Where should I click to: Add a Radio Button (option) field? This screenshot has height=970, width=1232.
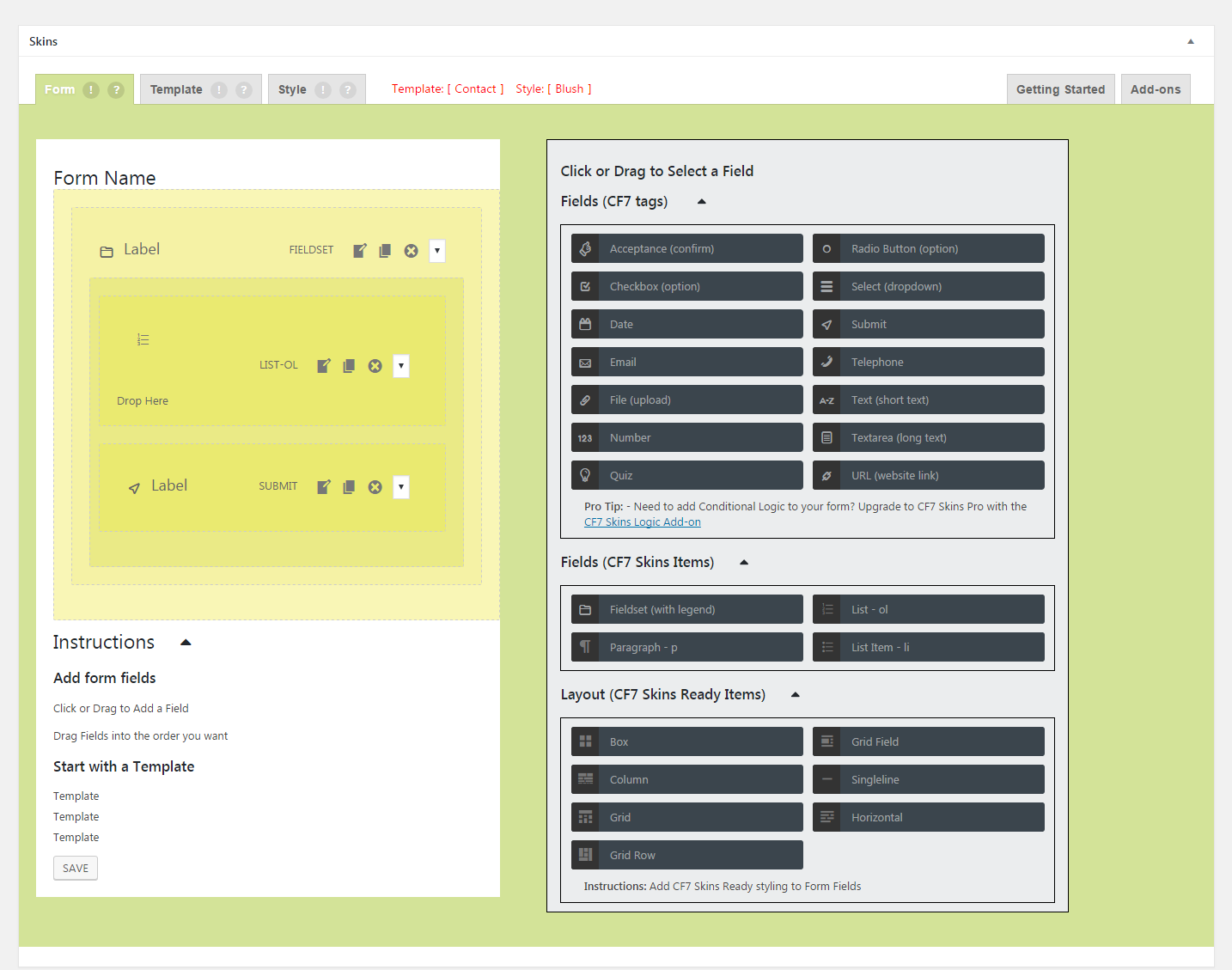pos(929,249)
